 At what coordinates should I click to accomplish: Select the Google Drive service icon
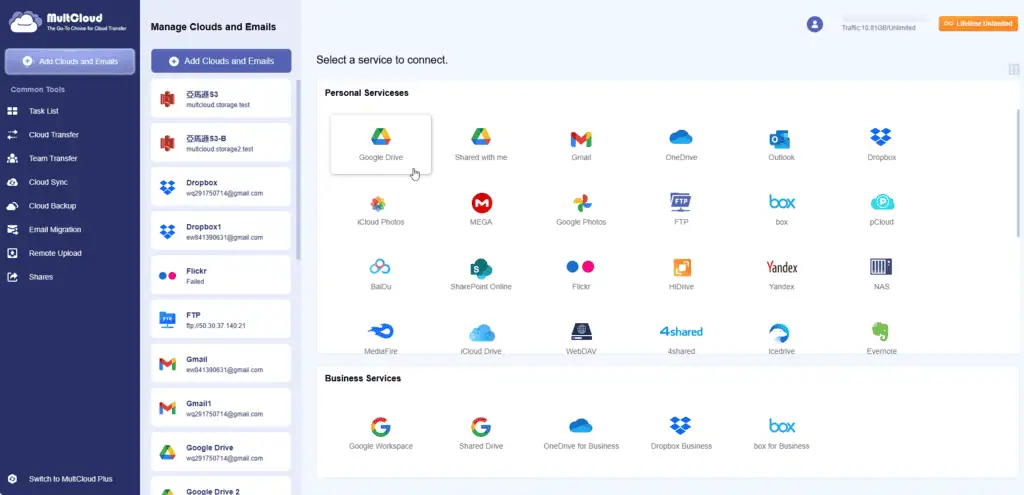(x=381, y=136)
